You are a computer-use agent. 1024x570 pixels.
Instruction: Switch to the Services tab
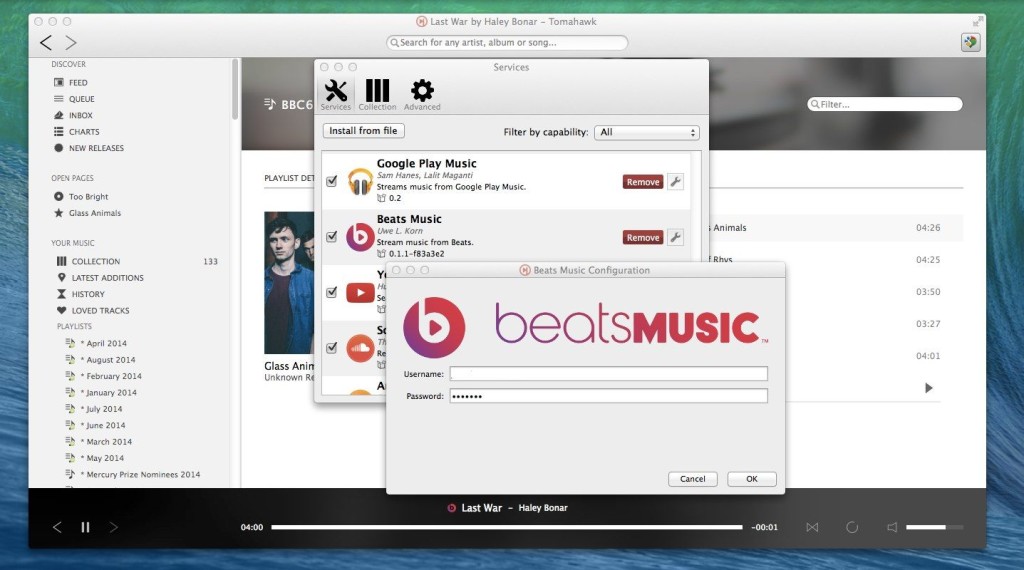336,95
